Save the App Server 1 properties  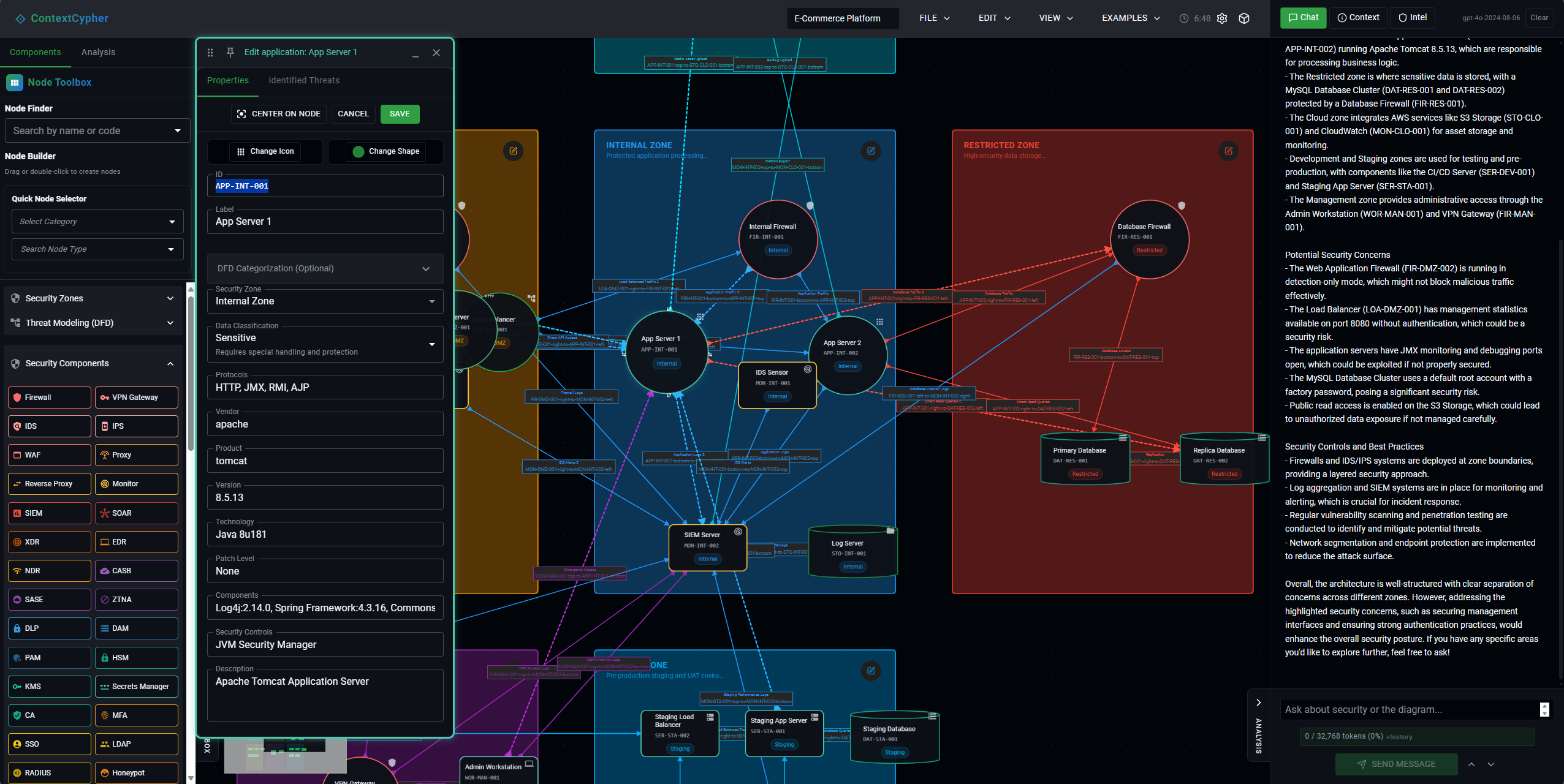[400, 113]
